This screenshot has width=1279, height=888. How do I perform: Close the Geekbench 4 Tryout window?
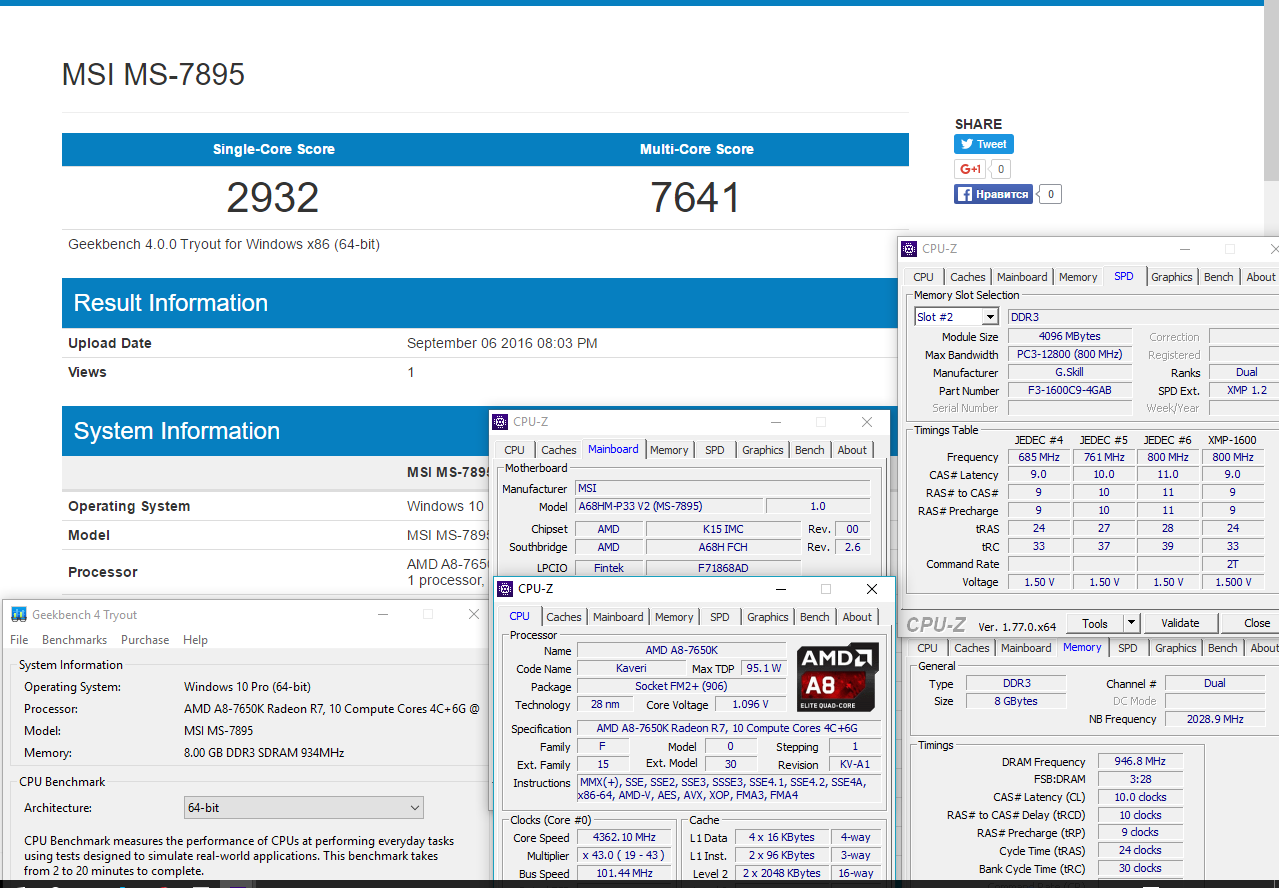(474, 614)
